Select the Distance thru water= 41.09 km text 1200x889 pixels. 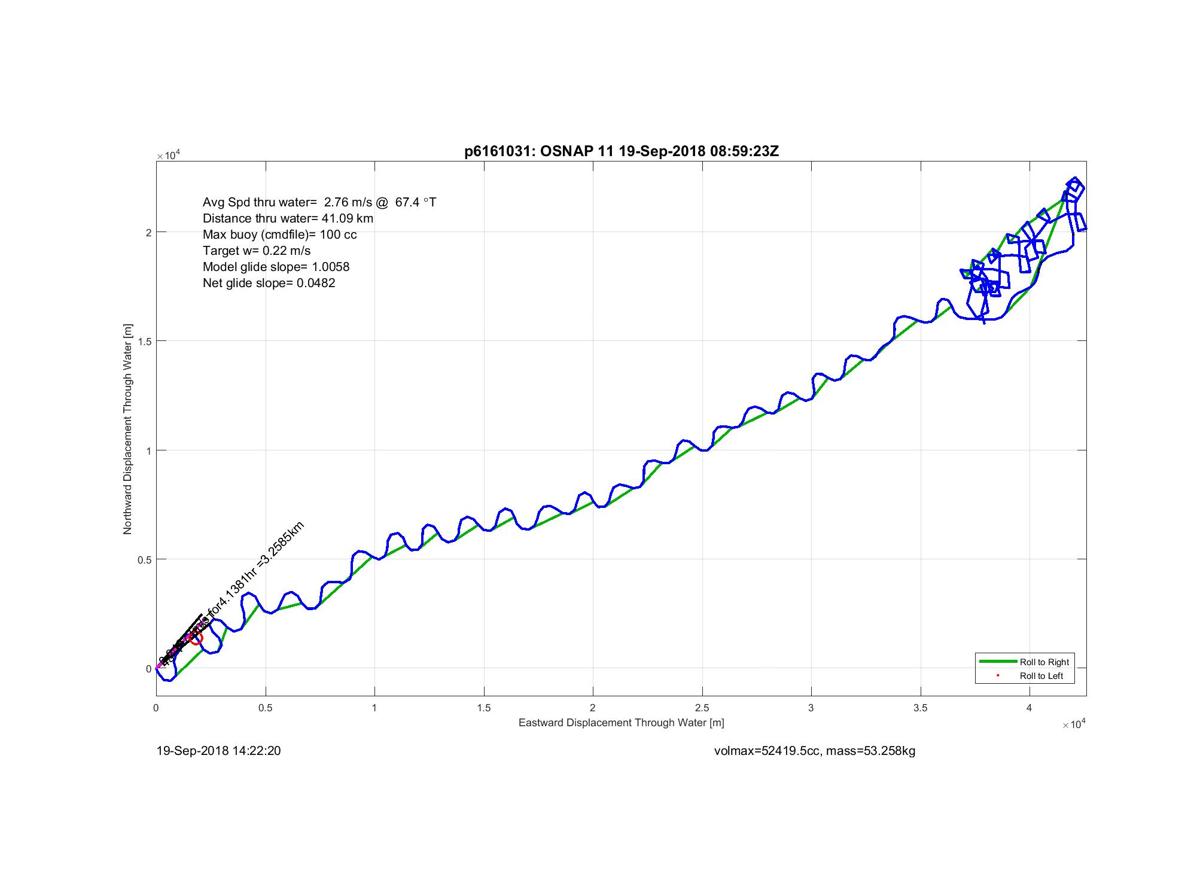coord(288,218)
